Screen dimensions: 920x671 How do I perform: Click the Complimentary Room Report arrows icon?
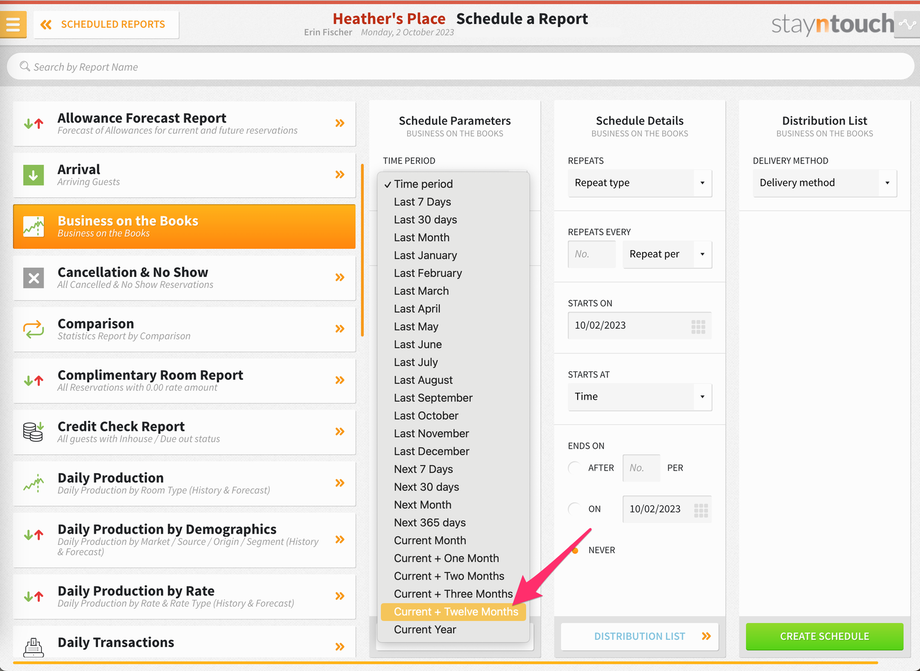(33, 381)
